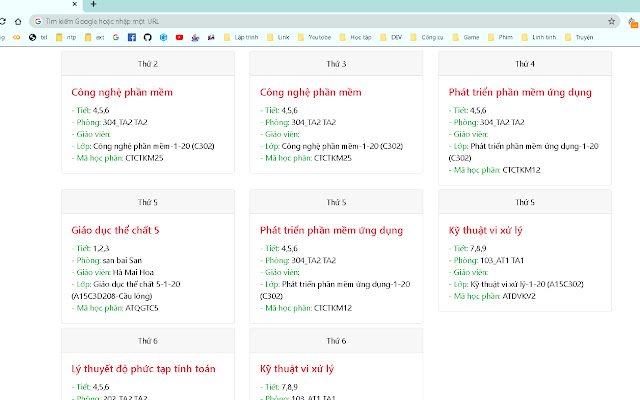
Task: Open the Facebook bookmark icon
Action: coord(132,37)
